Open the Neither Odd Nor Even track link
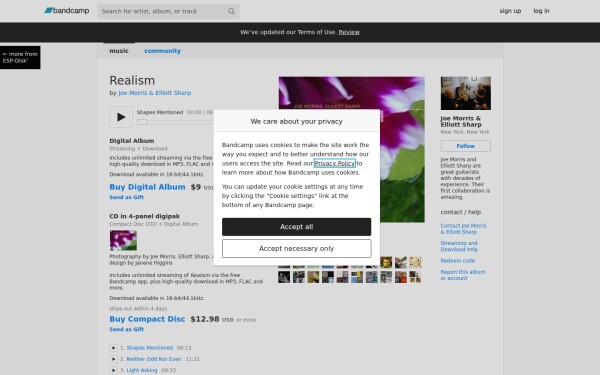This screenshot has height=375, width=600. (x=154, y=359)
